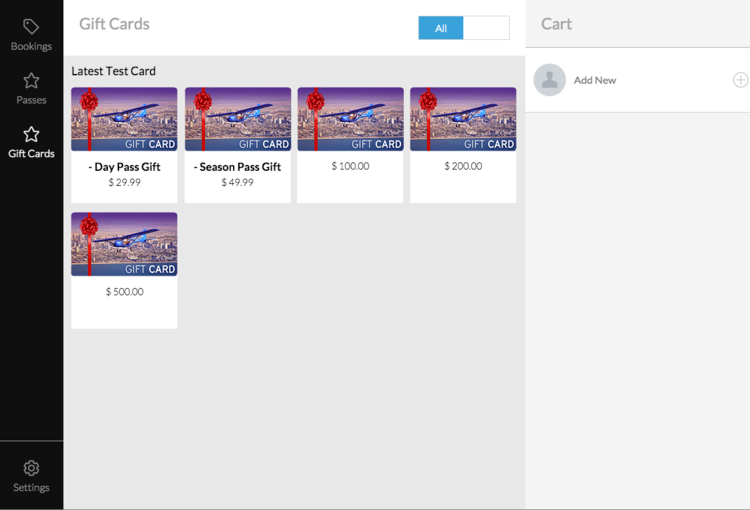
Task: Click the customer avatar in Cart
Action: [550, 80]
